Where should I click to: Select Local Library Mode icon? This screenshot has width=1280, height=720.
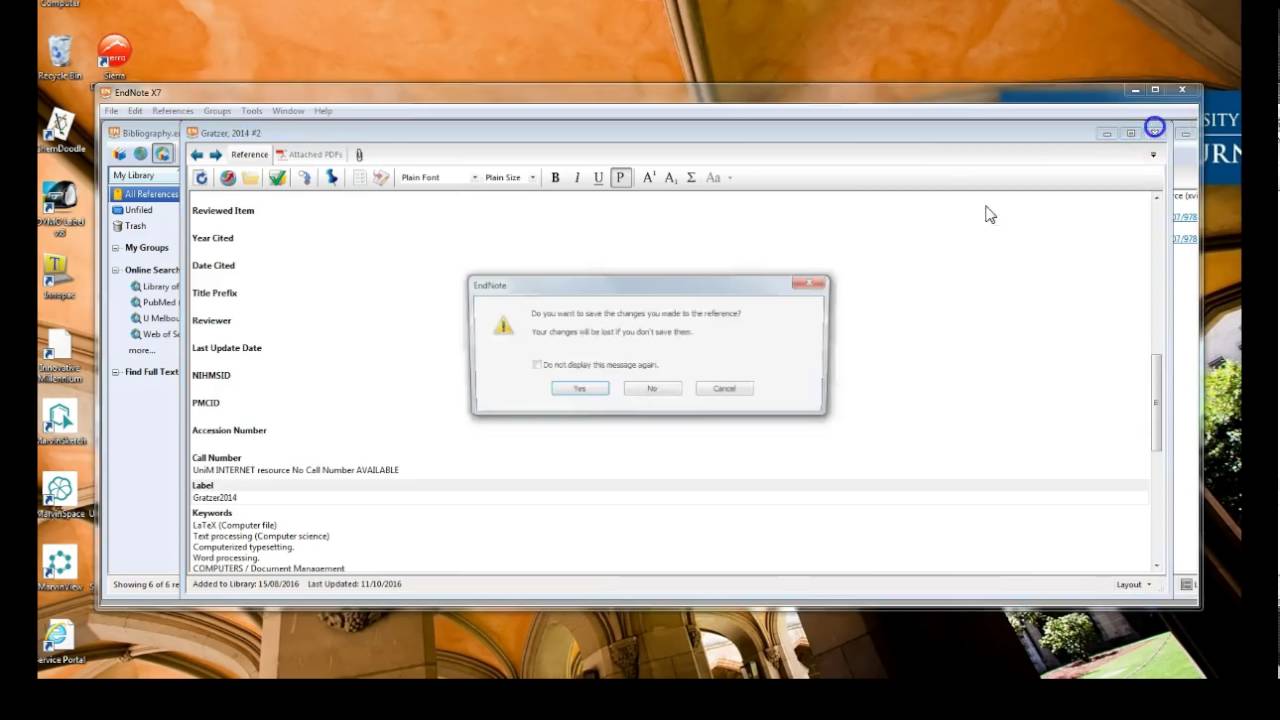(119, 154)
